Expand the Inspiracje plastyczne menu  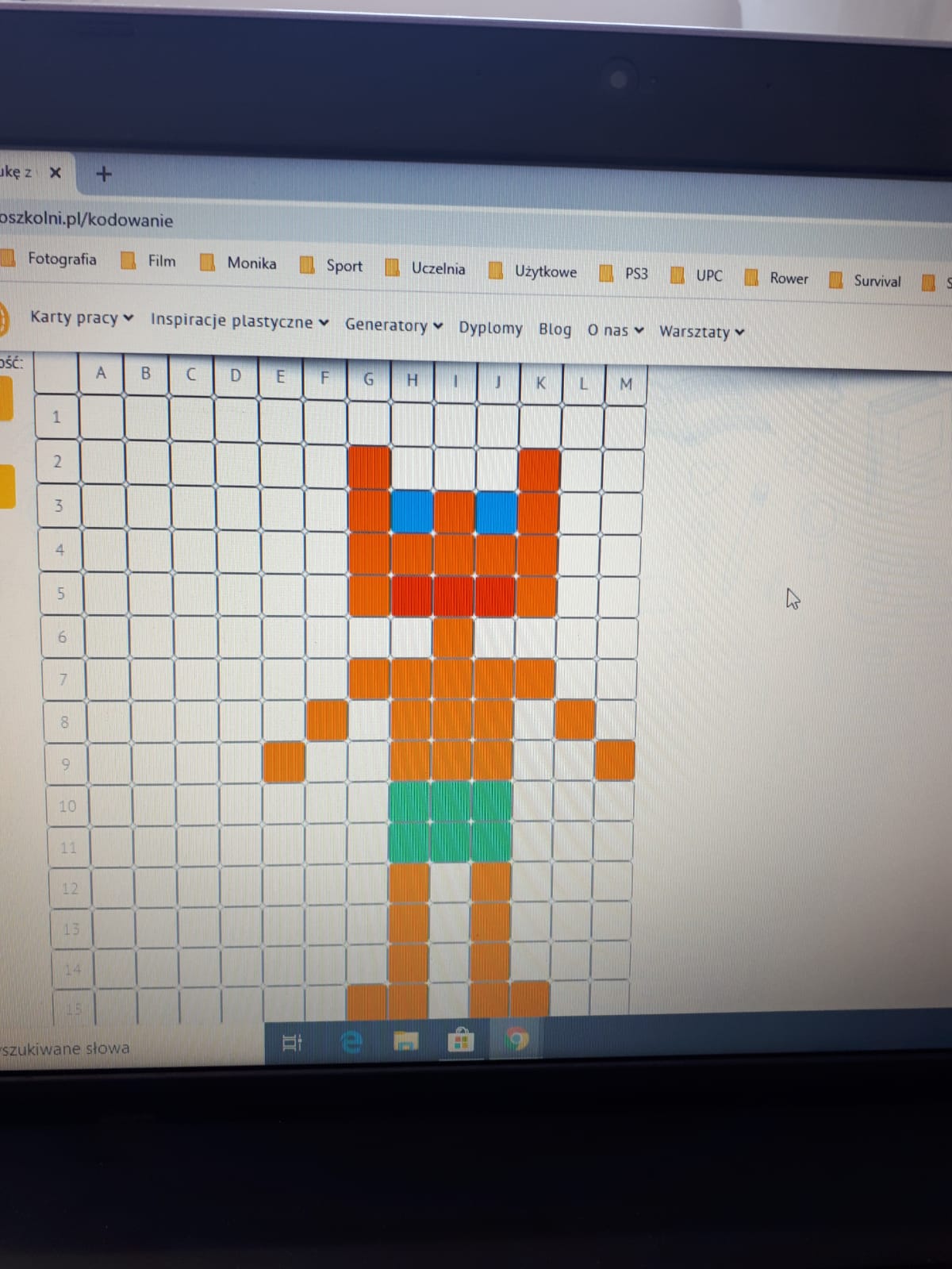coord(240,321)
